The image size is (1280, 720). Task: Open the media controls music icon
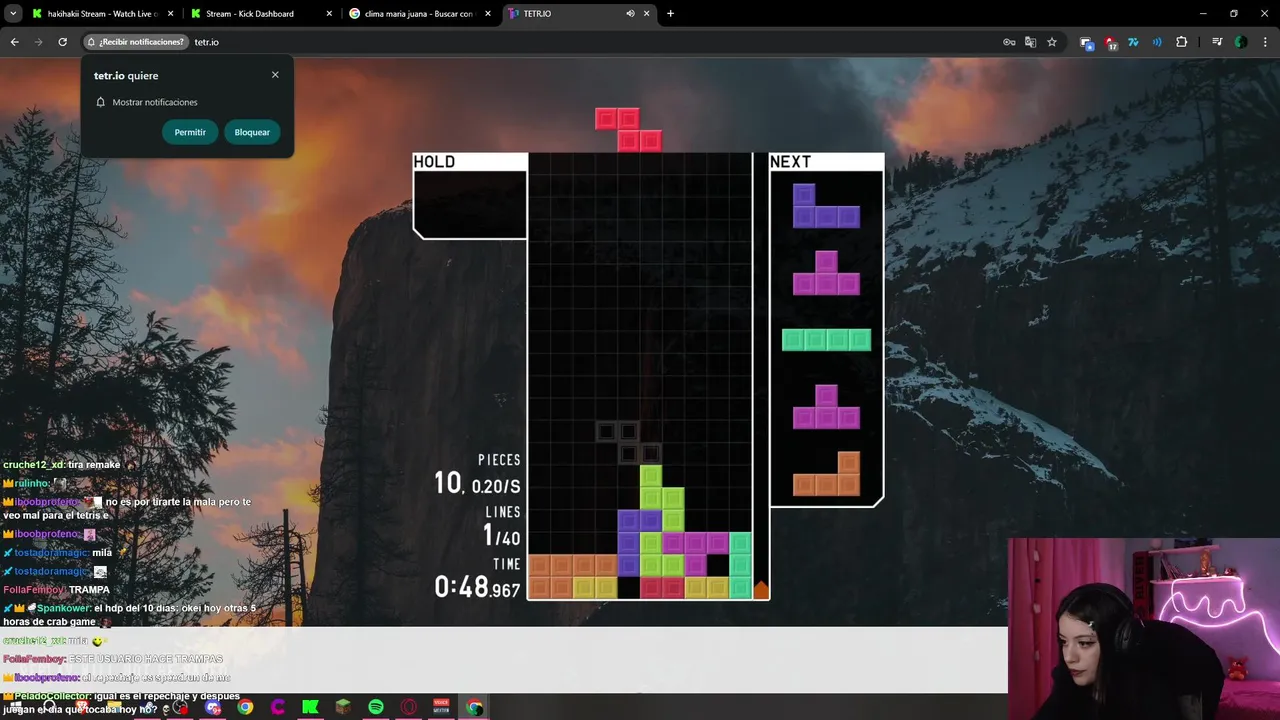1217,42
